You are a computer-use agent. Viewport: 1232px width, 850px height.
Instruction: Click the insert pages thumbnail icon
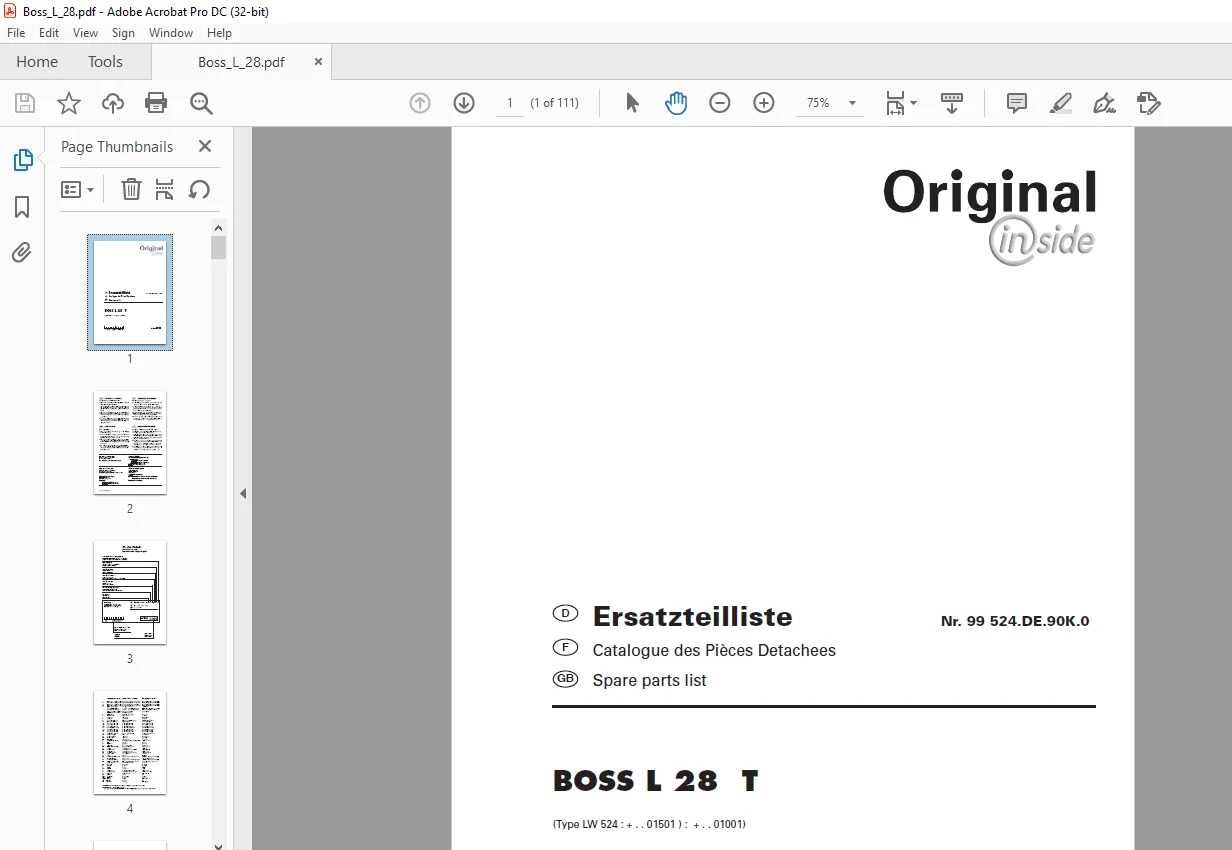pos(165,189)
